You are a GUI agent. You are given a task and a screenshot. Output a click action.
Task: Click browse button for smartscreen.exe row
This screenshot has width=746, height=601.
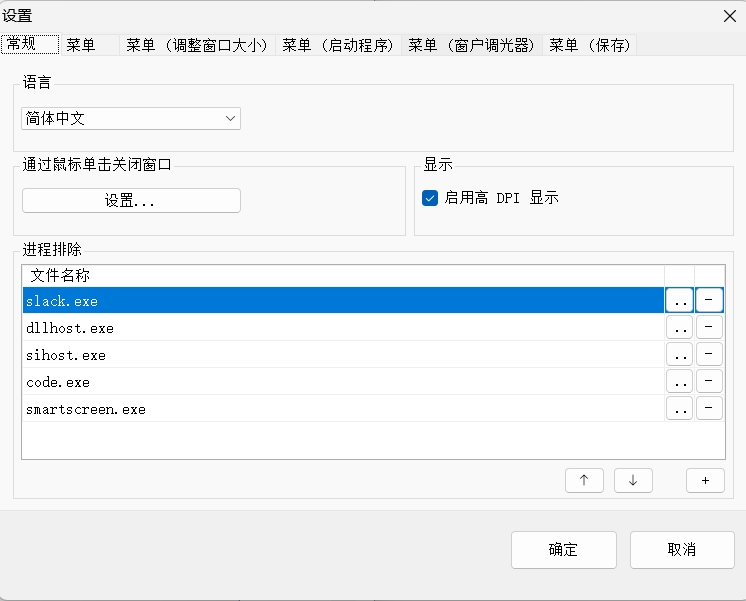point(679,409)
